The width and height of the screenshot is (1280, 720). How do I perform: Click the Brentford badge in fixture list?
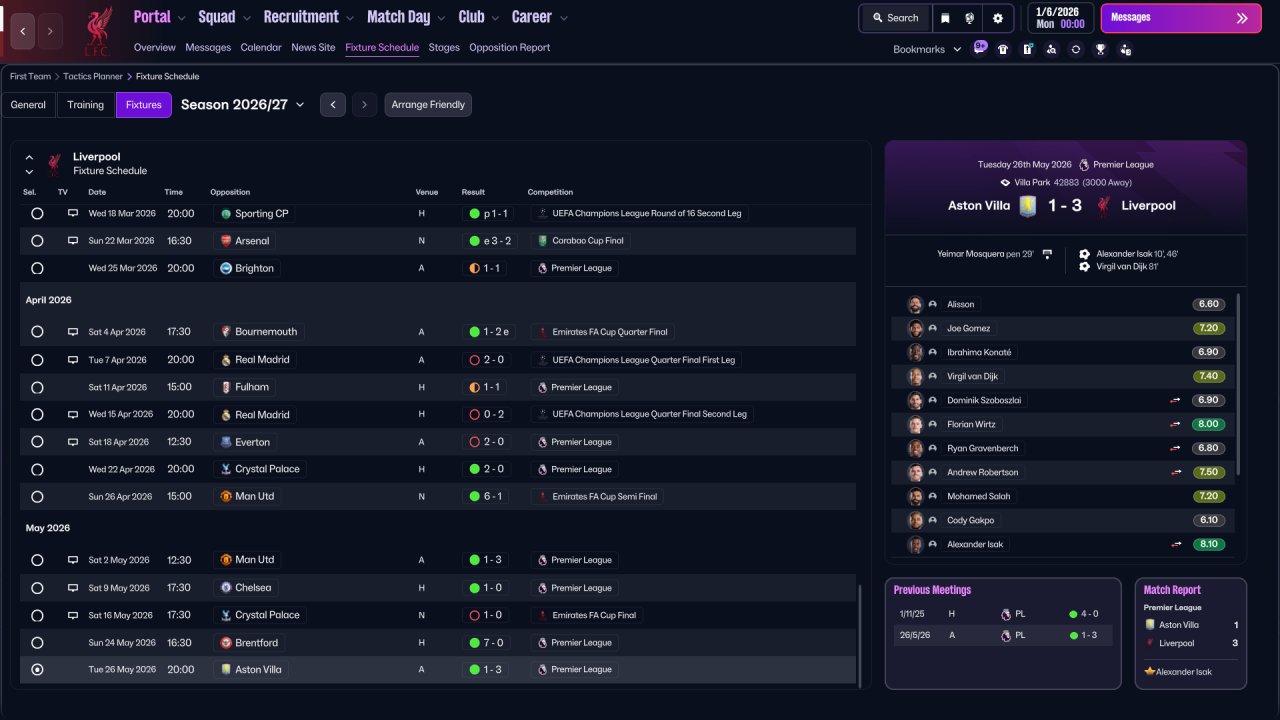pyautogui.click(x=226, y=643)
